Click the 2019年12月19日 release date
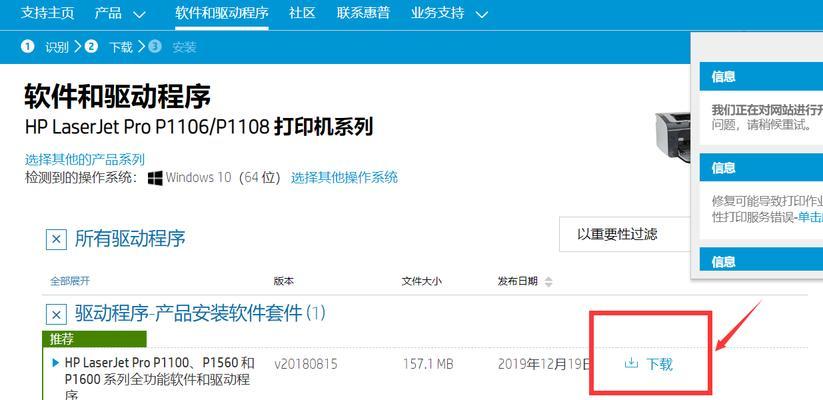This screenshot has height=400, width=823. click(x=544, y=364)
